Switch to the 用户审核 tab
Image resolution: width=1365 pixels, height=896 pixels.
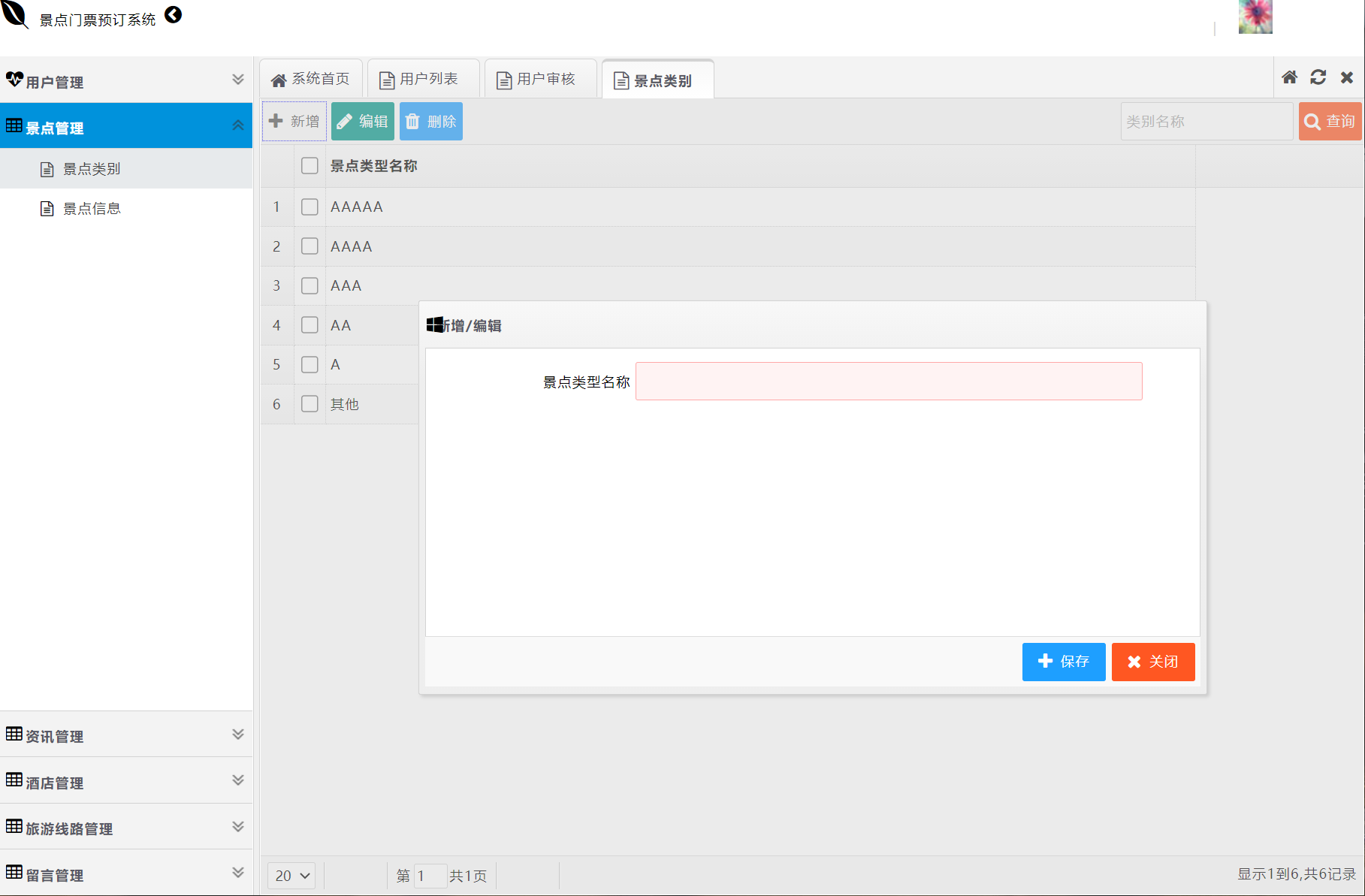[x=541, y=79]
